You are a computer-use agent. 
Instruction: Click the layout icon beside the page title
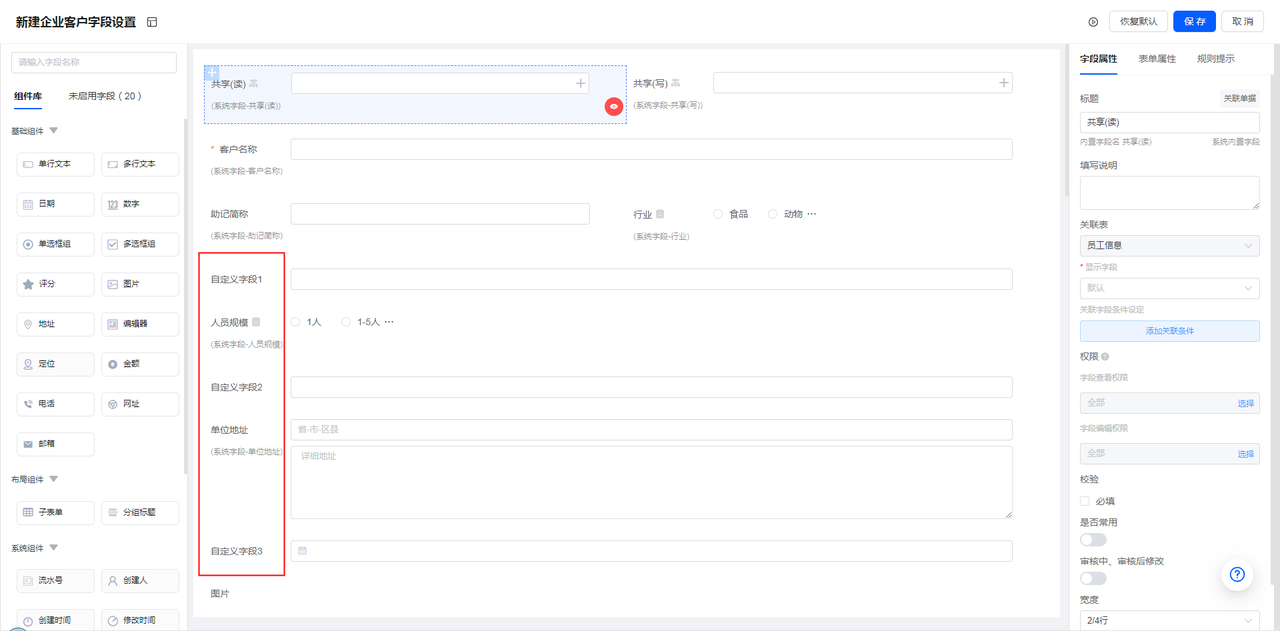(x=152, y=22)
